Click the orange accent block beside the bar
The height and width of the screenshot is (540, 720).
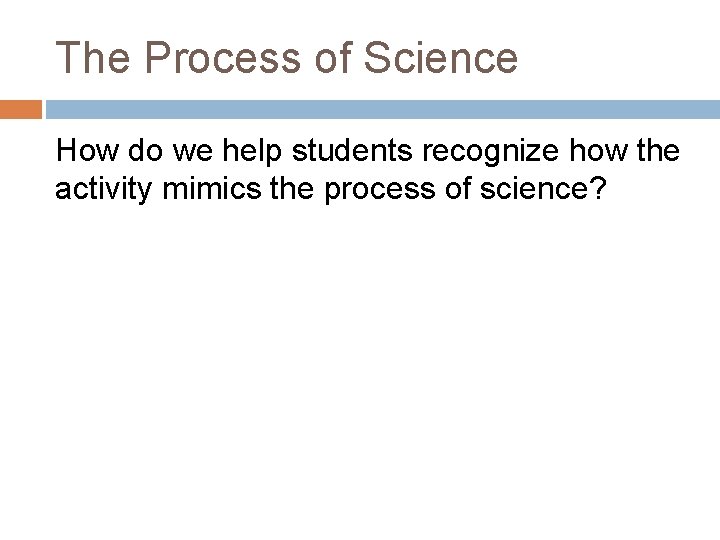coord(21,109)
